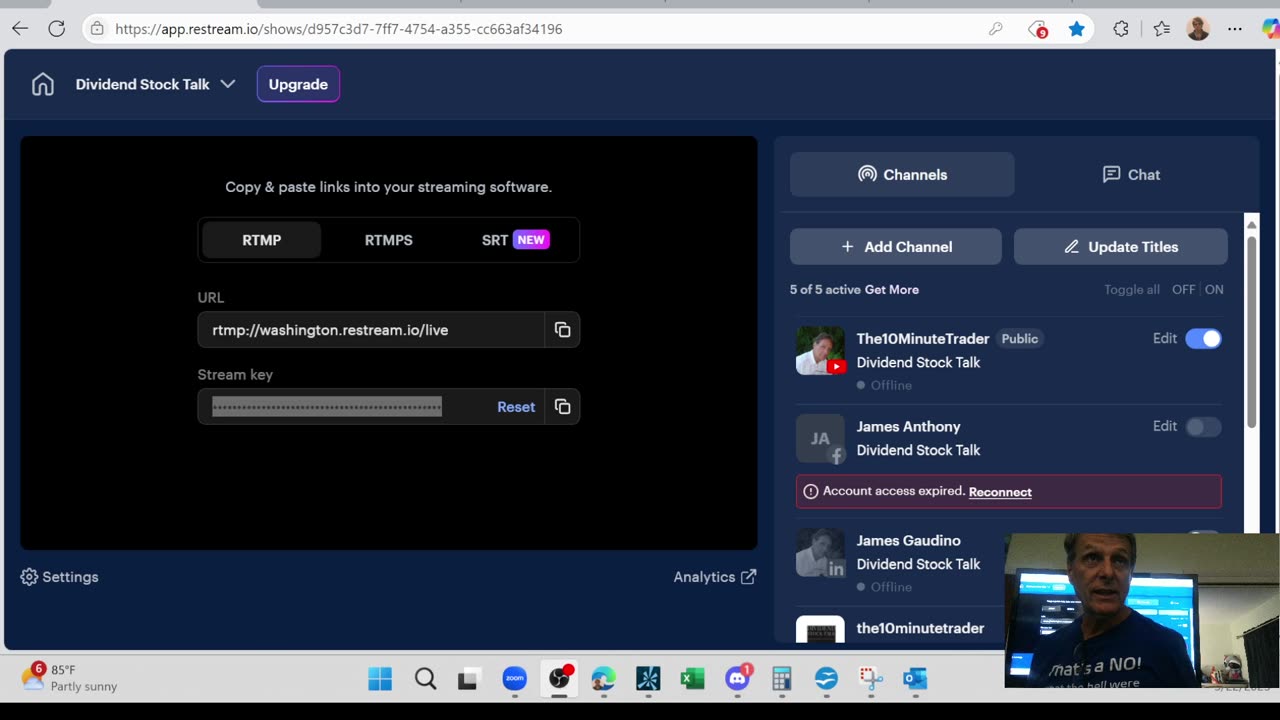The width and height of the screenshot is (1280, 720).
Task: Launch Zoom from the taskbar
Action: click(x=514, y=680)
